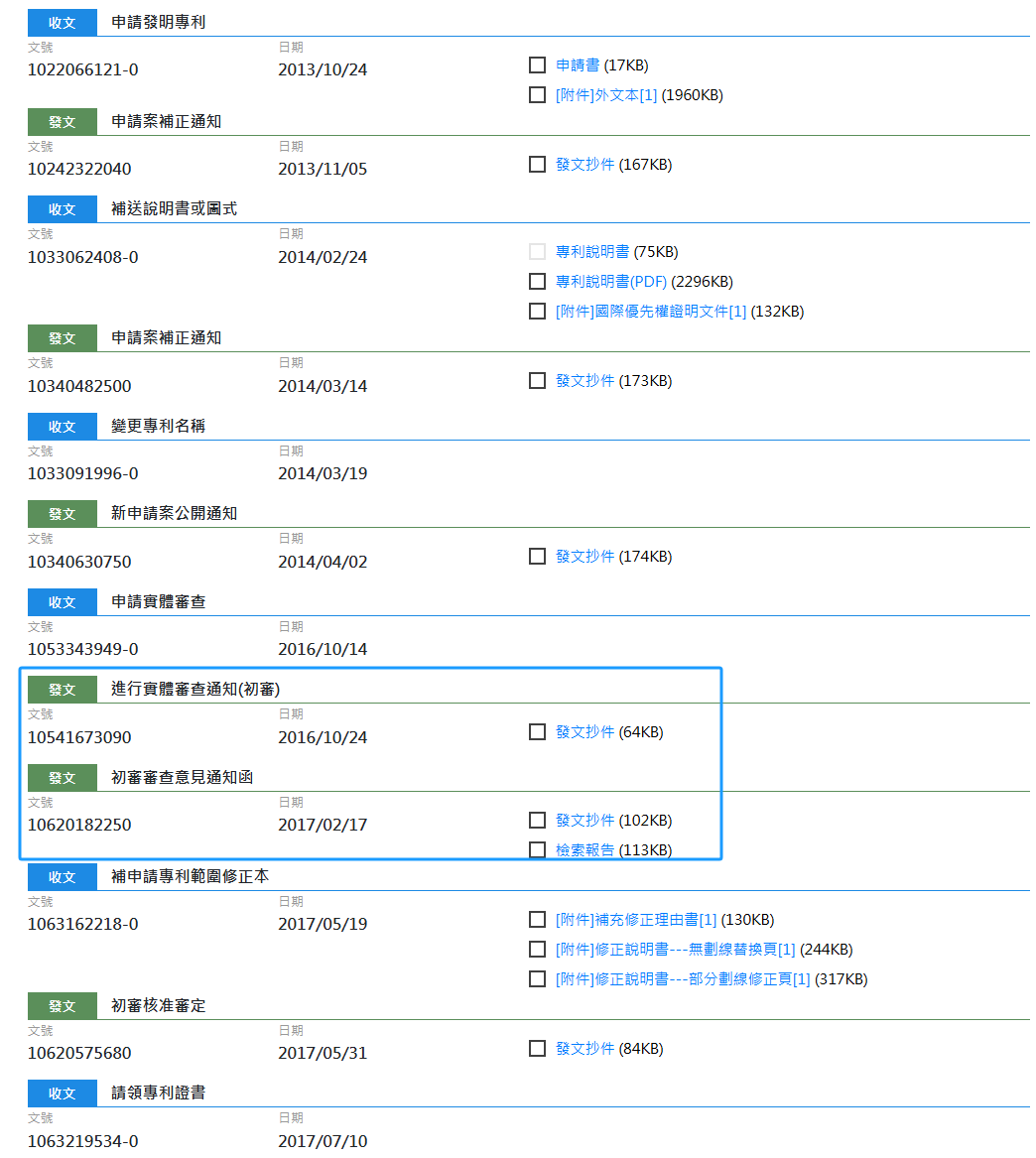This screenshot has height=1158, width=1036.
Task: Click the 收文 badge beside 申請實體審查
Action: pos(62,601)
